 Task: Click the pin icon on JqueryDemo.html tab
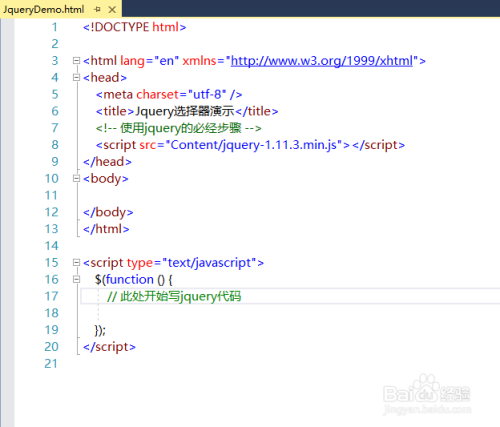(x=97, y=10)
